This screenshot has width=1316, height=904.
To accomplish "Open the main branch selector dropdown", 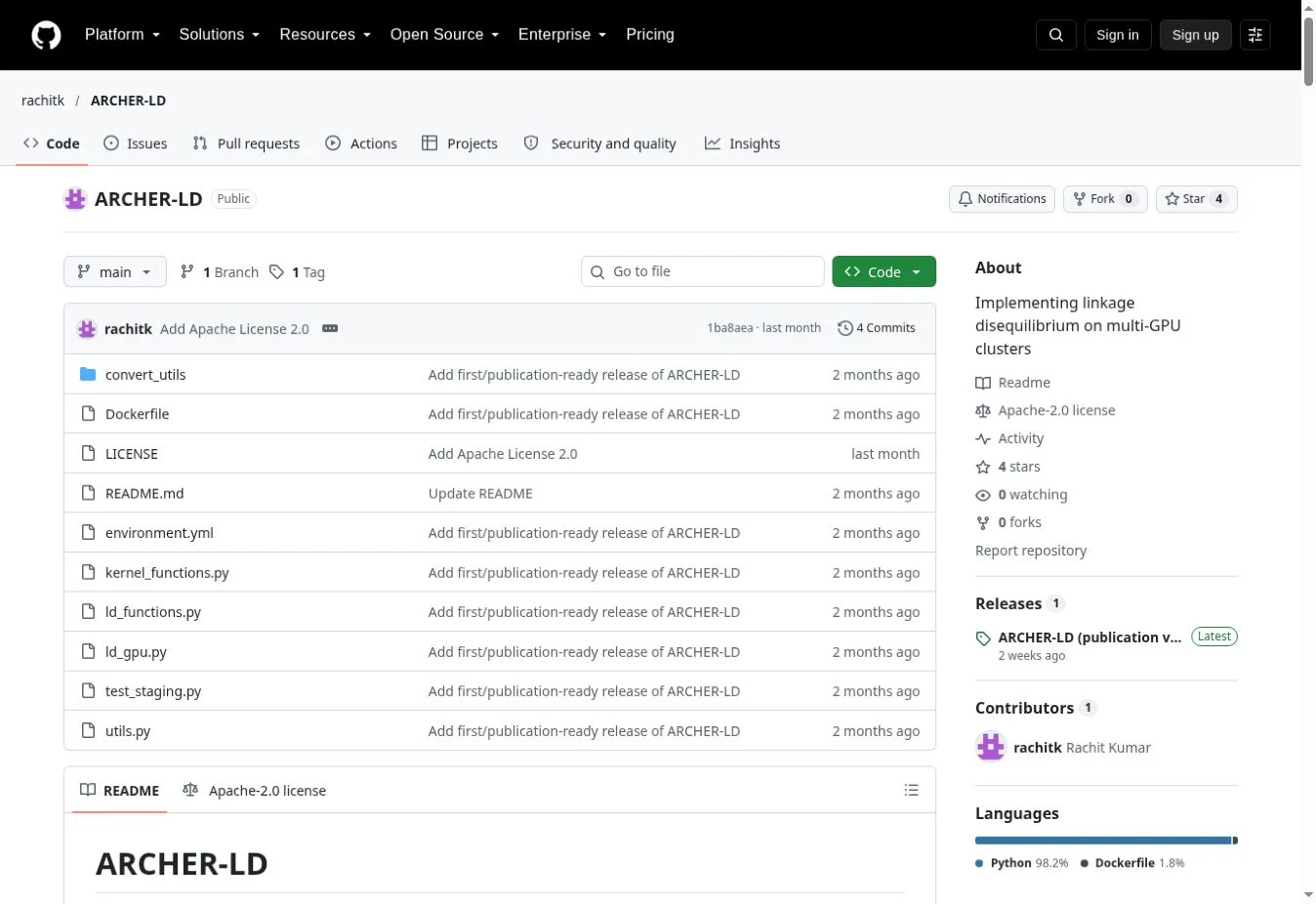I will [x=115, y=272].
